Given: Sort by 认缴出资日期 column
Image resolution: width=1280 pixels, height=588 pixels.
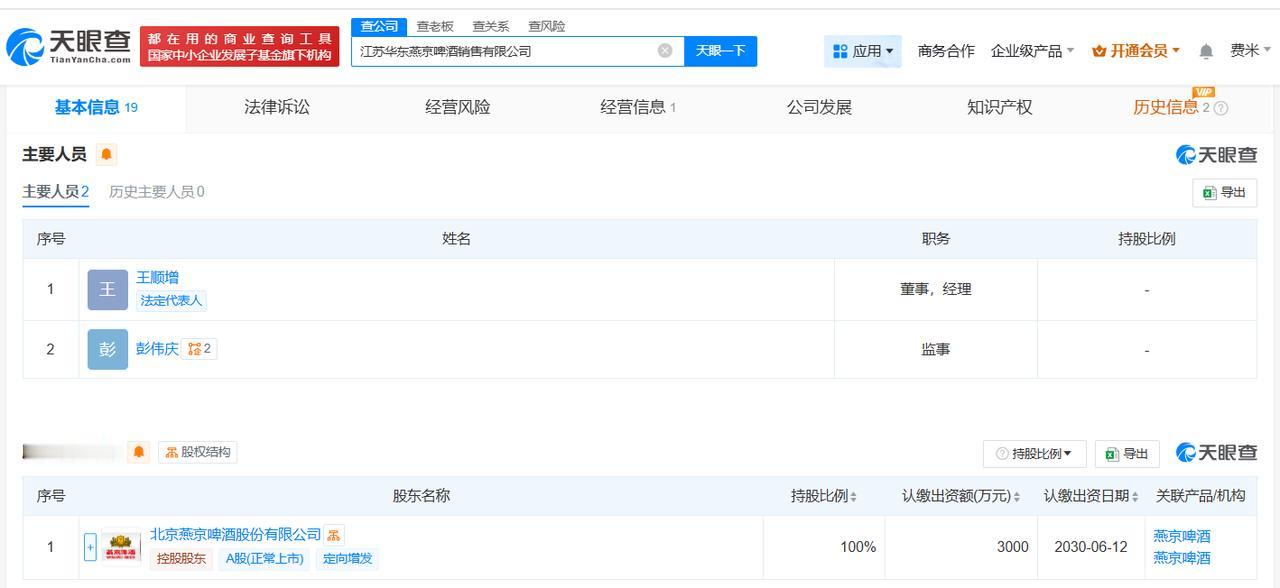Looking at the screenshot, I should tap(1092, 496).
